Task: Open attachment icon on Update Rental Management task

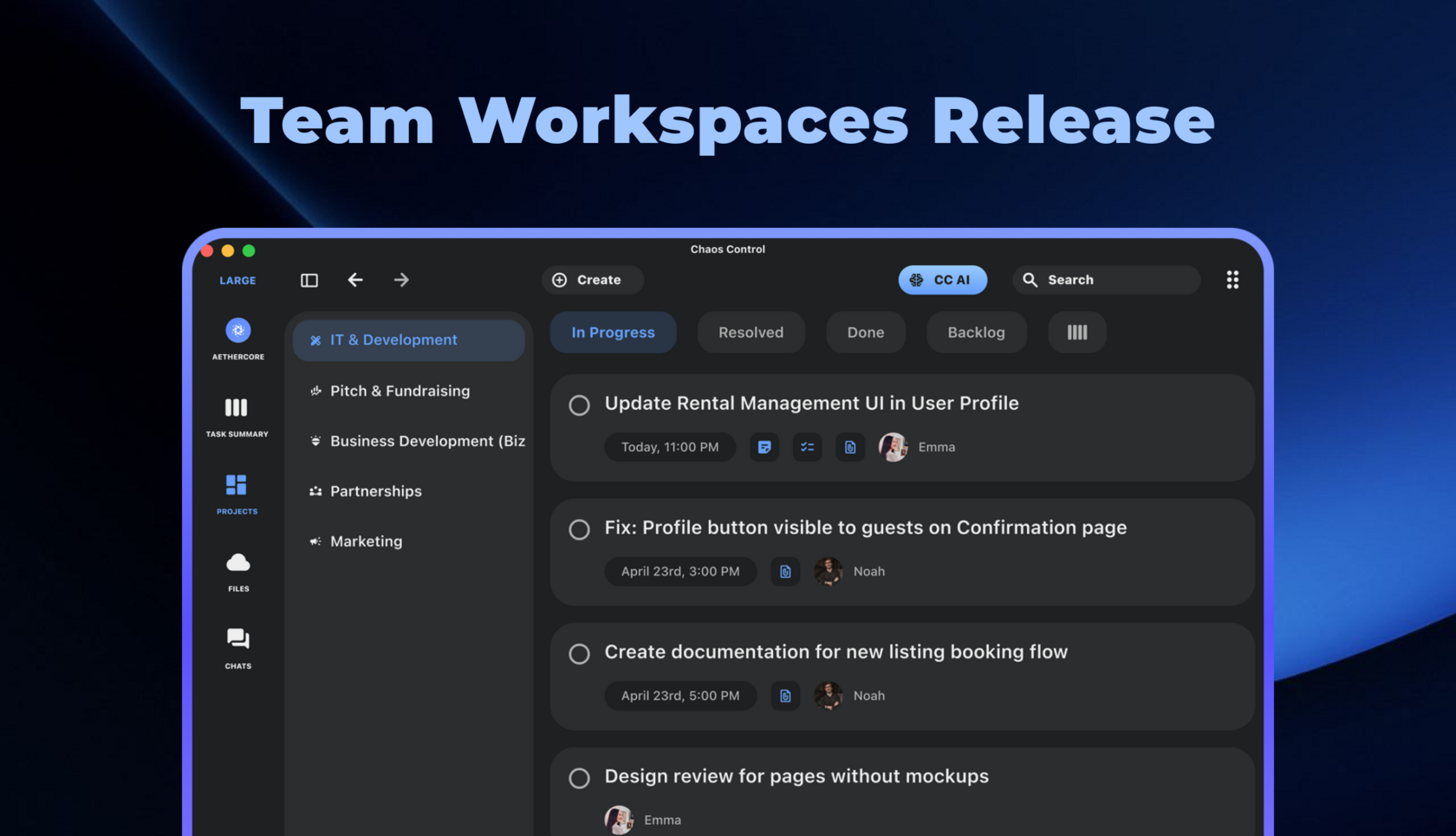Action: pyautogui.click(x=850, y=447)
